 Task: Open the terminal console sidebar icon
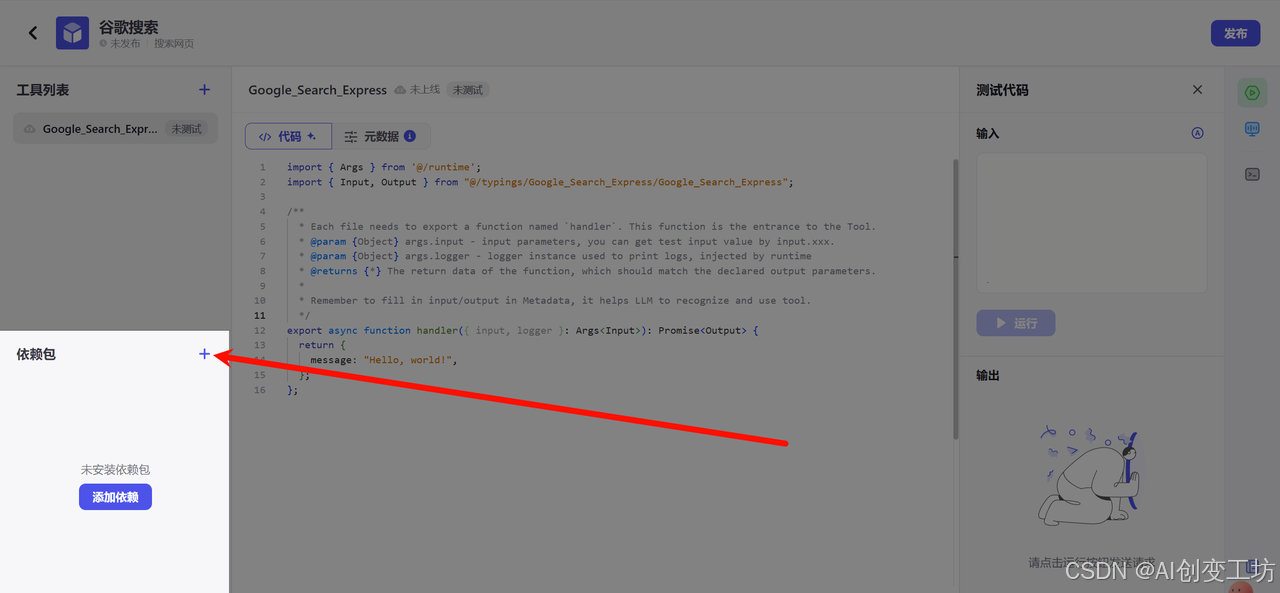point(1251,174)
